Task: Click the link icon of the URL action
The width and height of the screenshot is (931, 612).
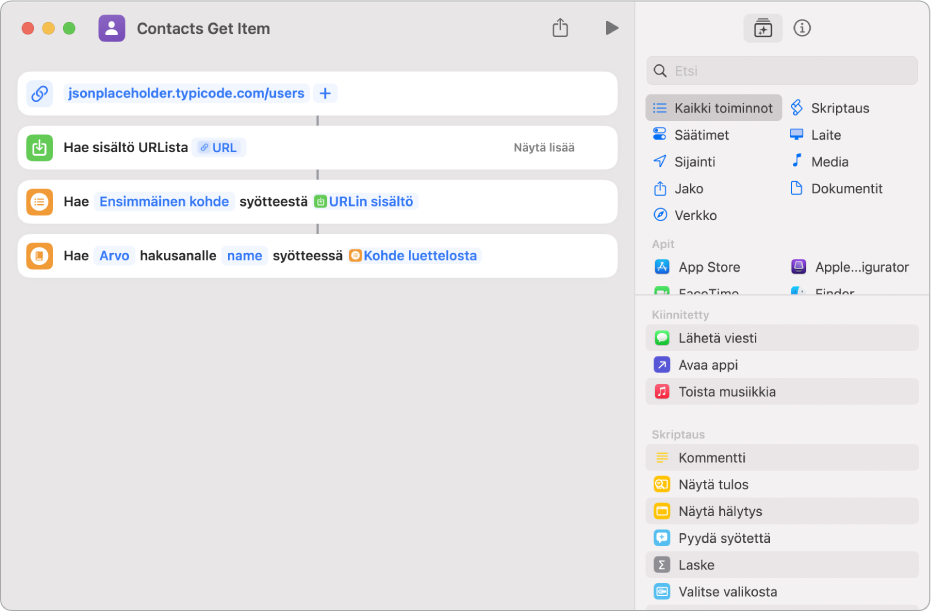Action: [40, 93]
